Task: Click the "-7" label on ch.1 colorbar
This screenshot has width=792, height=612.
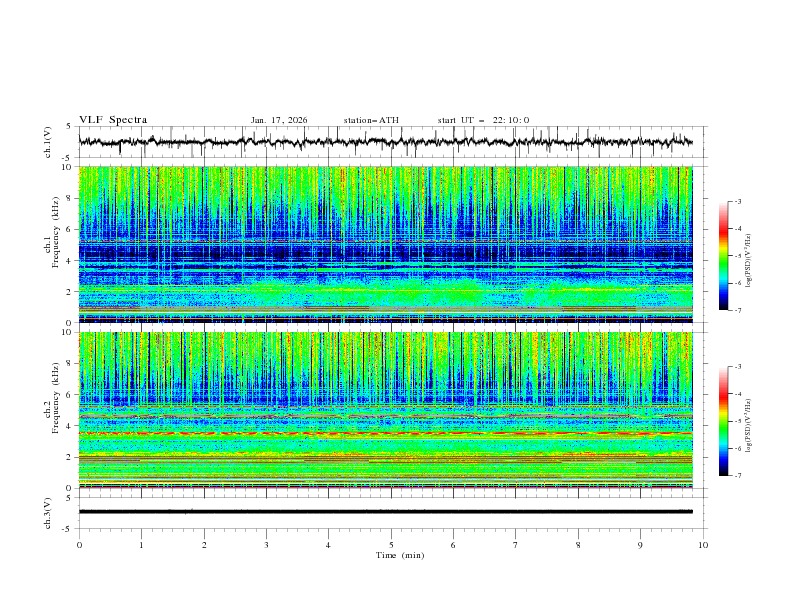Action: (x=737, y=310)
